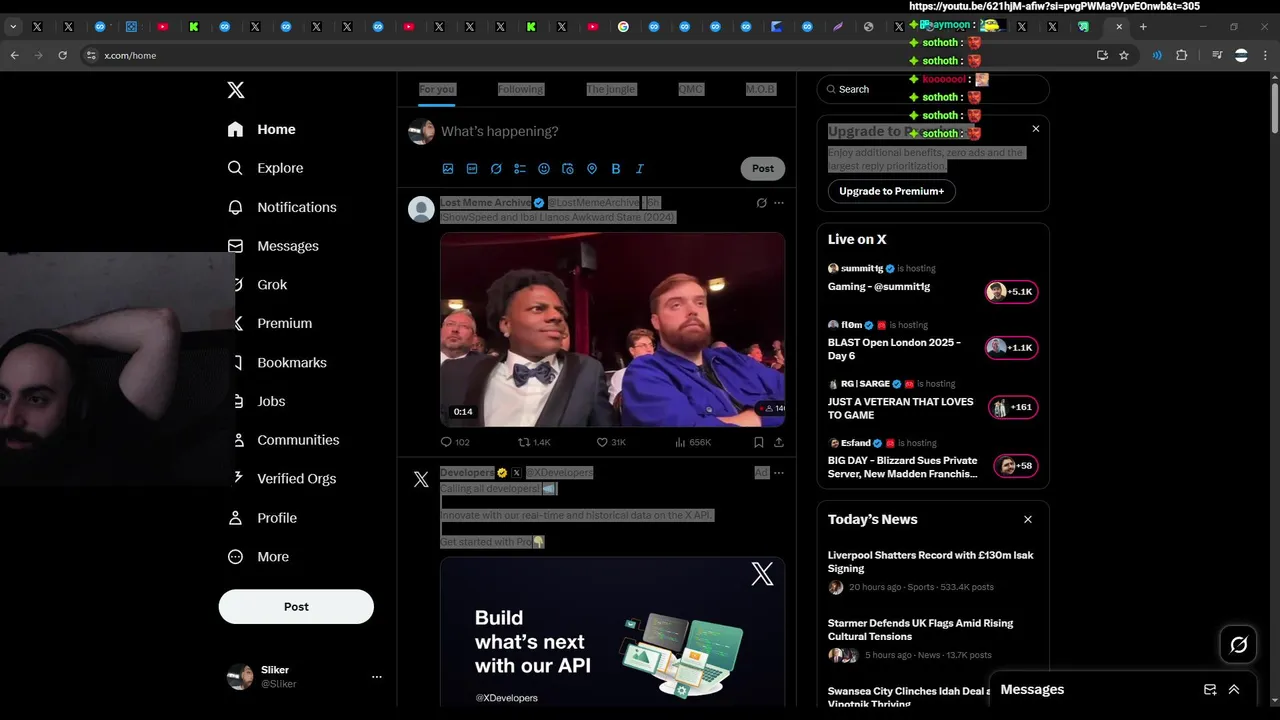The width and height of the screenshot is (1280, 720).
Task: Open the M.O.B tab
Action: pyautogui.click(x=760, y=89)
